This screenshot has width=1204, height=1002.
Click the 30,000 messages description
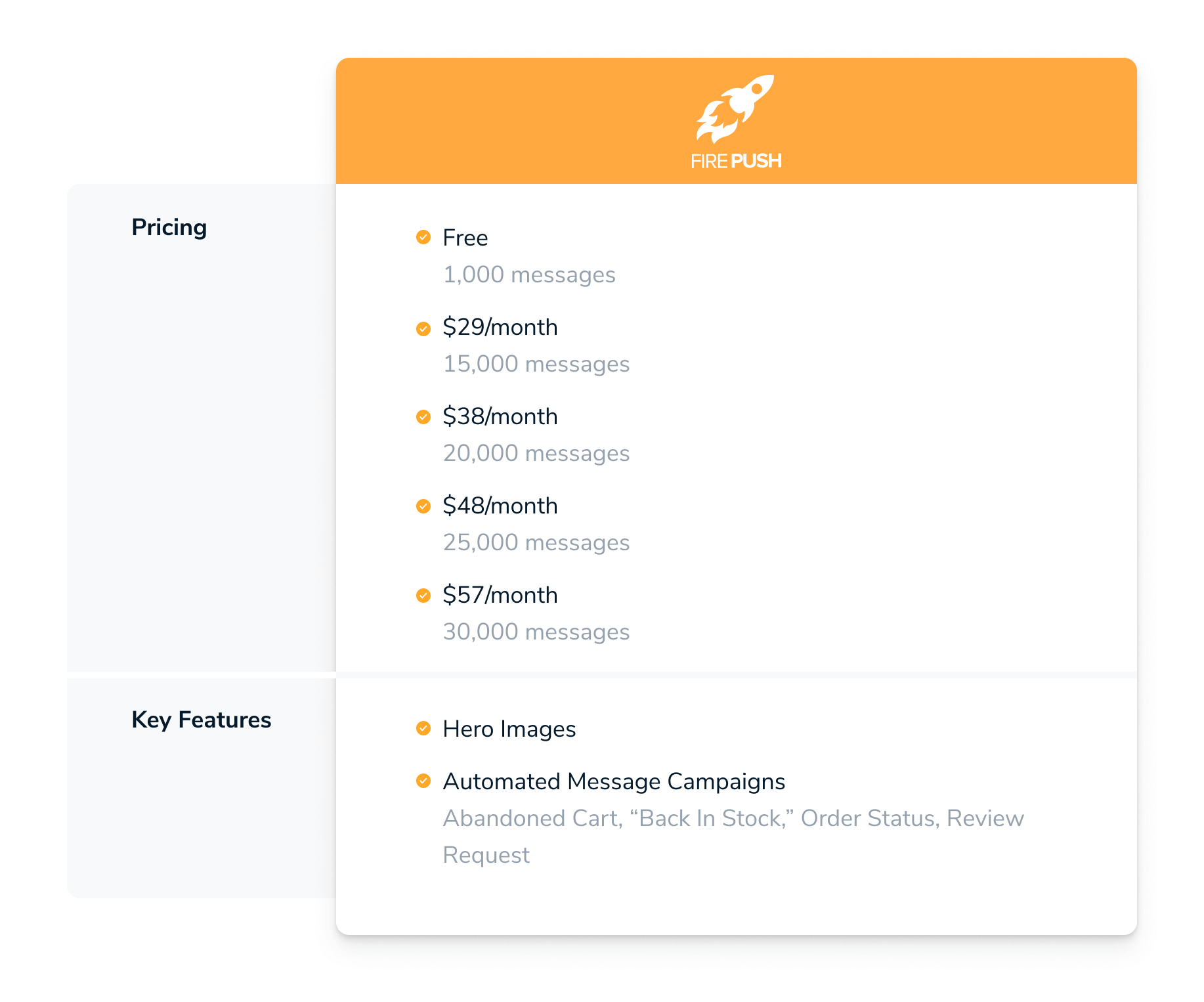(x=536, y=632)
